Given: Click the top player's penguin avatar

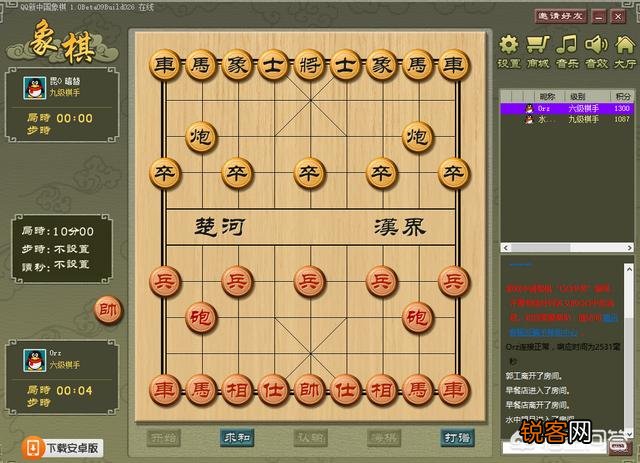Looking at the screenshot, I should pyautogui.click(x=35, y=88).
